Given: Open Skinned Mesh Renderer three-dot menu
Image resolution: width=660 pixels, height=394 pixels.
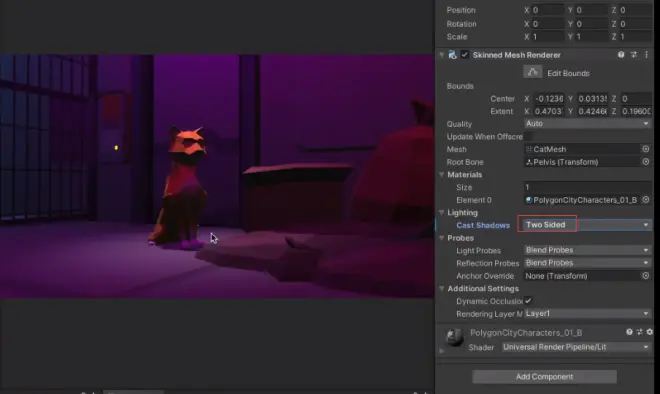Looking at the screenshot, I should (647, 55).
